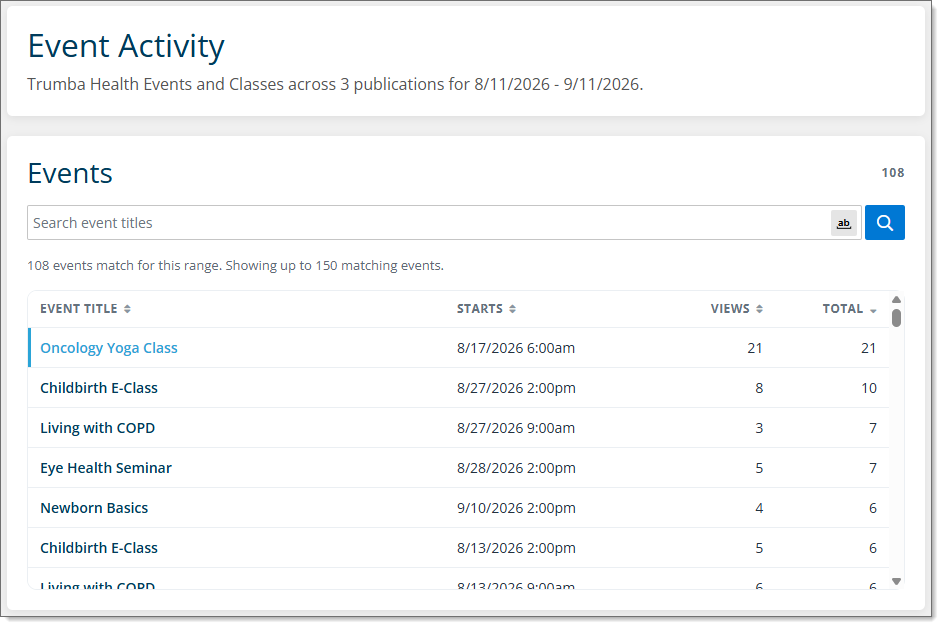Click the Events count '108' label
This screenshot has width=942, height=627.
tap(893, 173)
